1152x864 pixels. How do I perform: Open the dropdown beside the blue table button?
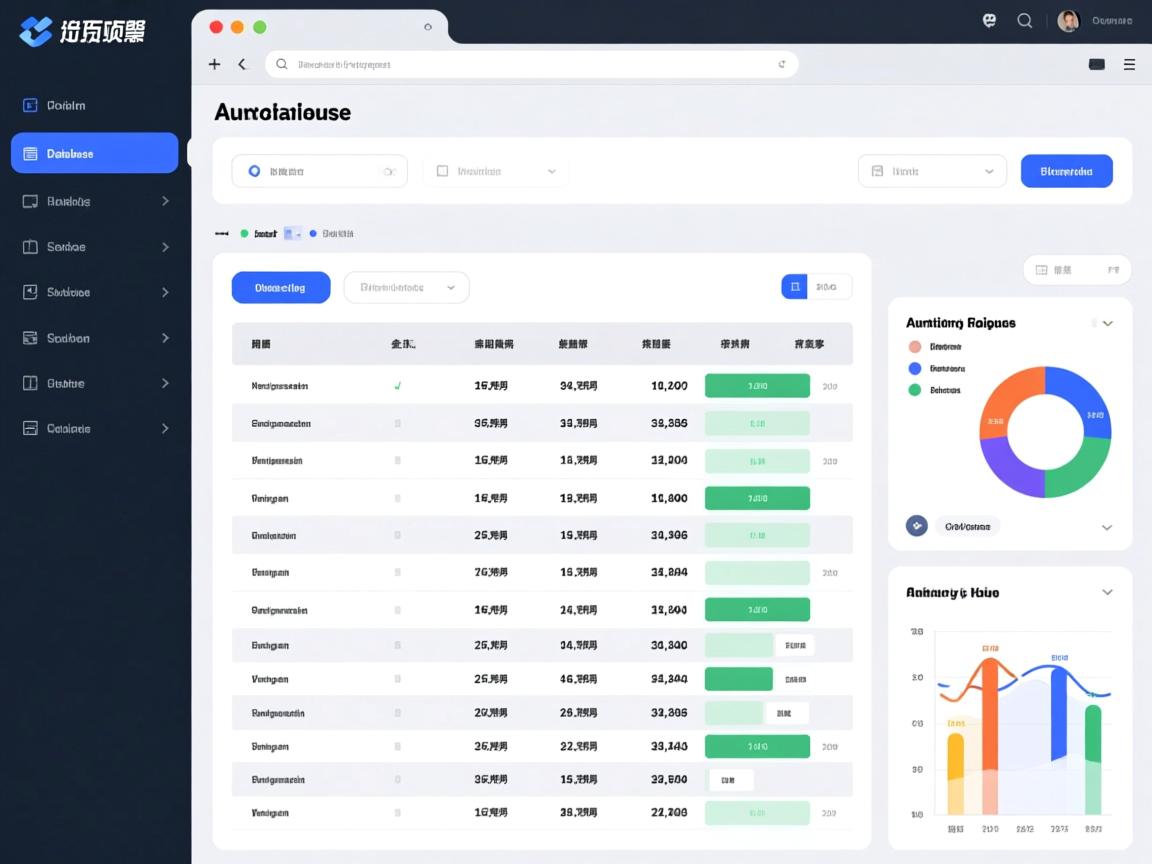tap(406, 287)
